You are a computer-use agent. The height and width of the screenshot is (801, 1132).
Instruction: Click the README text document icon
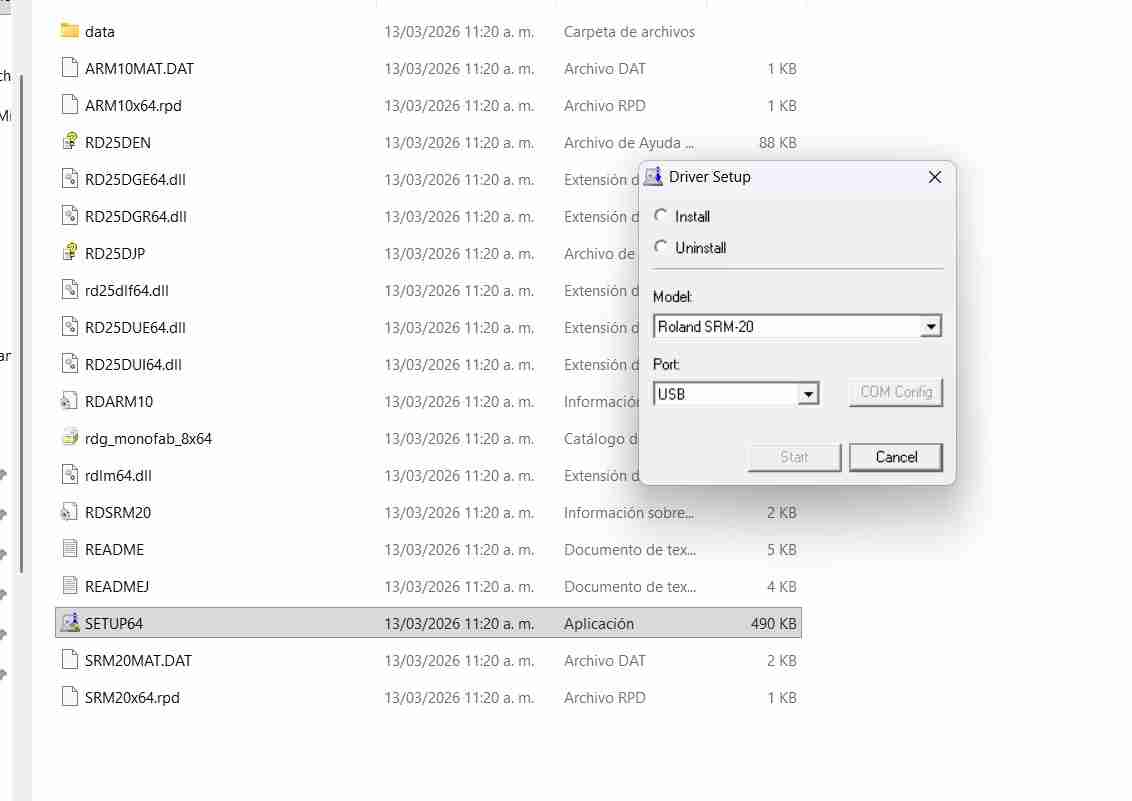(x=69, y=548)
